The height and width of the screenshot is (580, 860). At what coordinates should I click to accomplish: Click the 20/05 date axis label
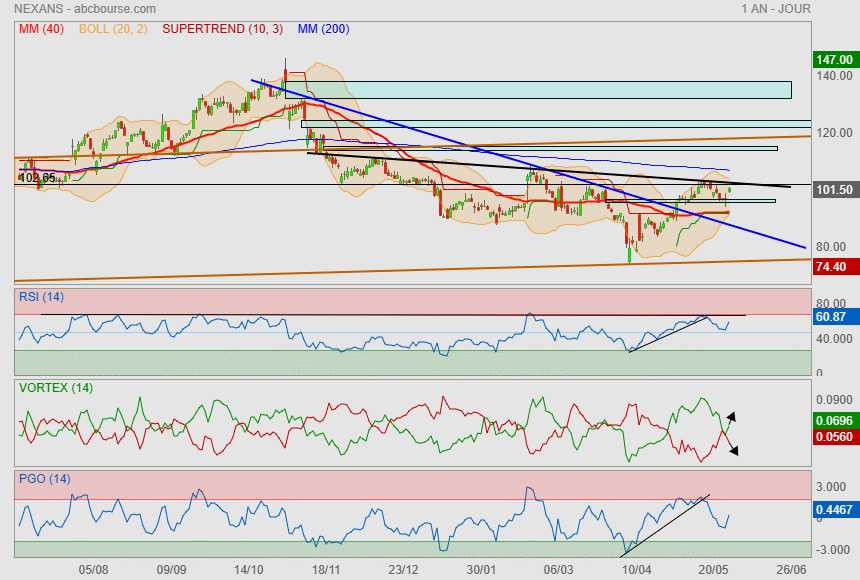(713, 570)
